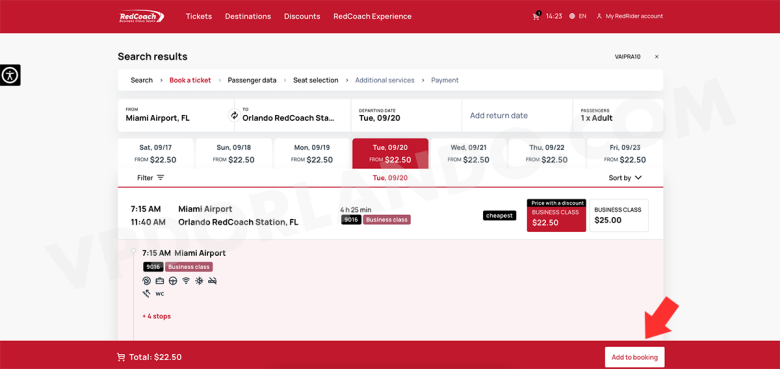Click the 4 h 25 min duration text
The image size is (780, 369).
click(x=356, y=210)
